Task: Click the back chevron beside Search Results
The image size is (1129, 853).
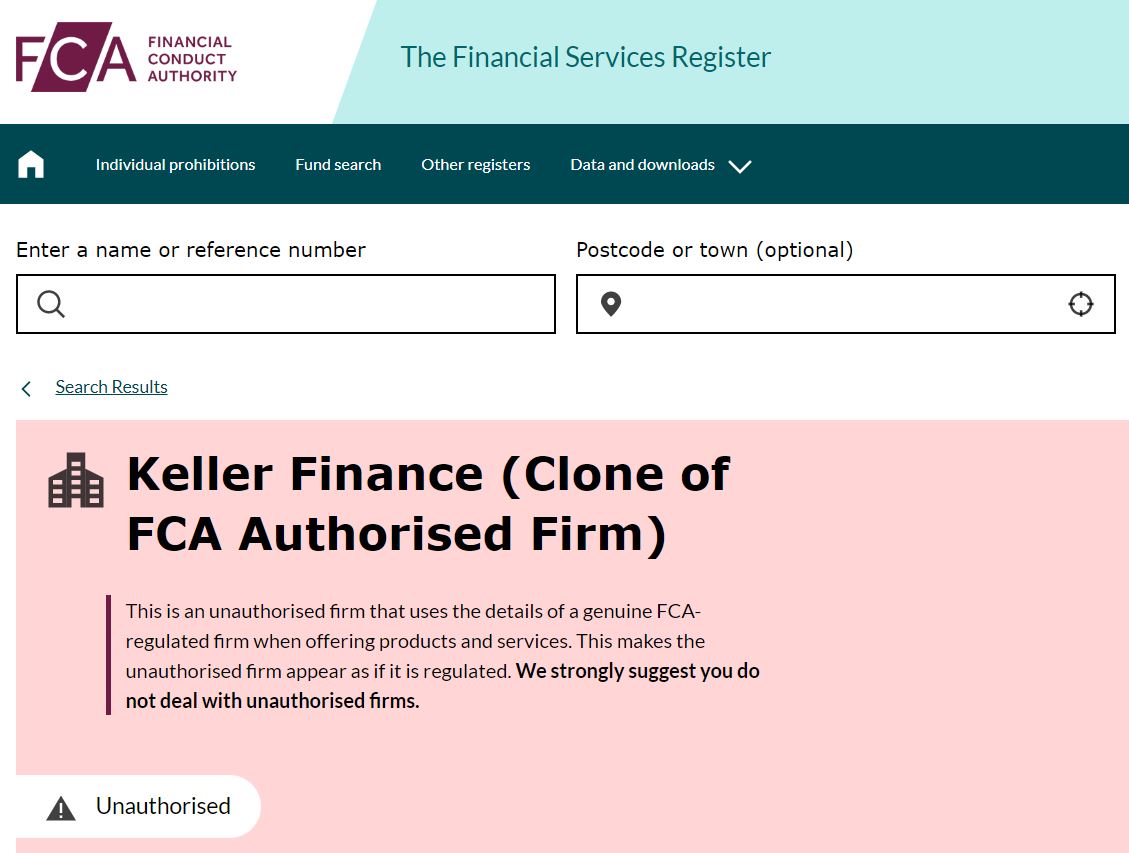Action: tap(26, 389)
